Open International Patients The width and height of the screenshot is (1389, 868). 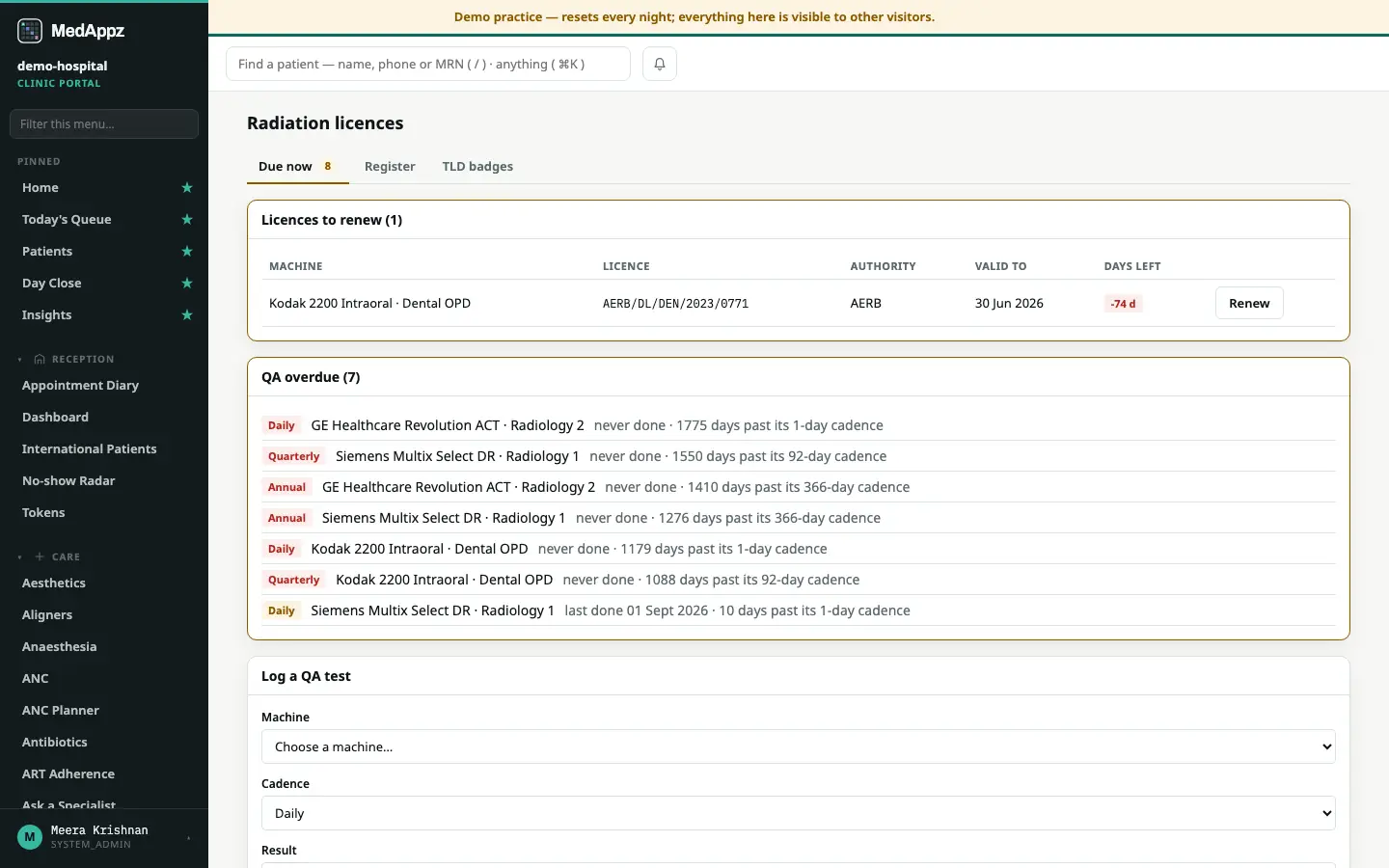[x=89, y=448]
